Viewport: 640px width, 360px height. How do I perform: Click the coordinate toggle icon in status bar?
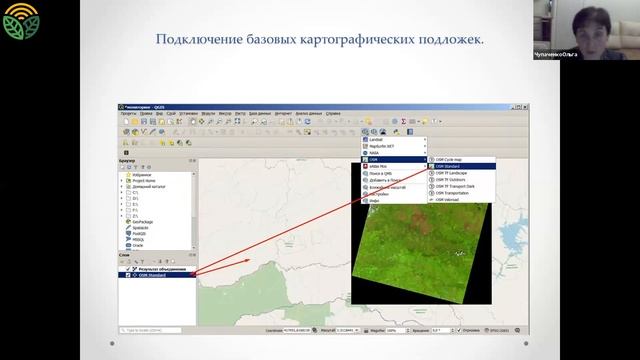[315, 330]
